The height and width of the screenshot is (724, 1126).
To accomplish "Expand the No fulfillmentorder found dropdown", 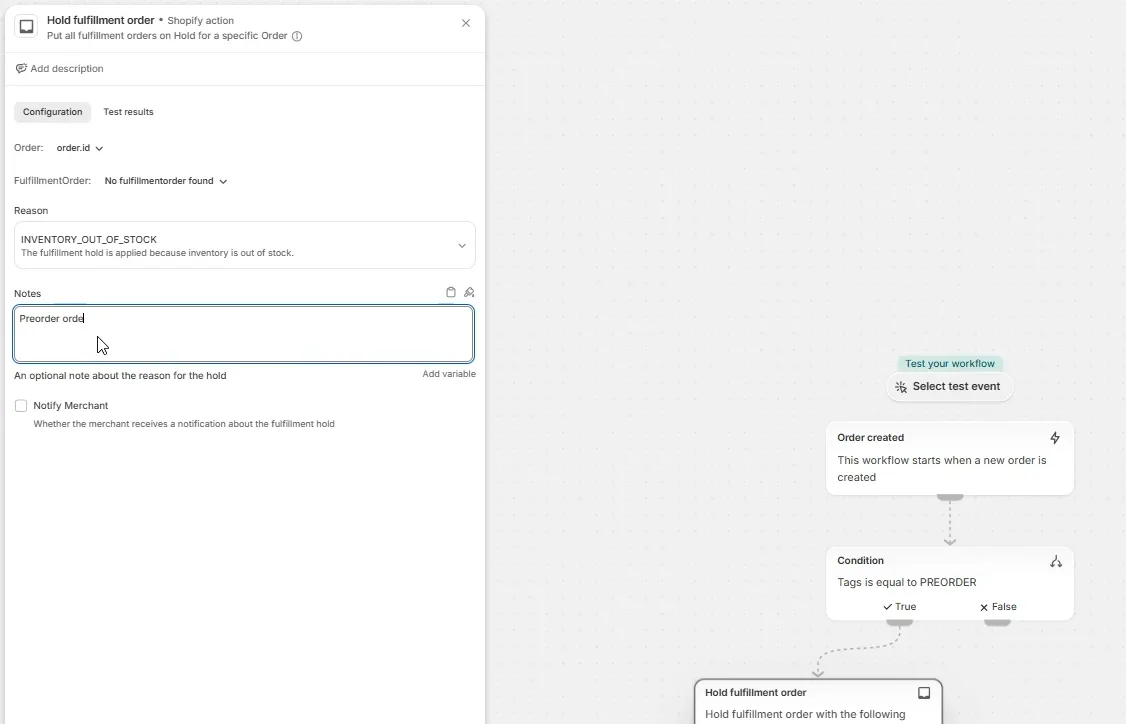I will [166, 181].
